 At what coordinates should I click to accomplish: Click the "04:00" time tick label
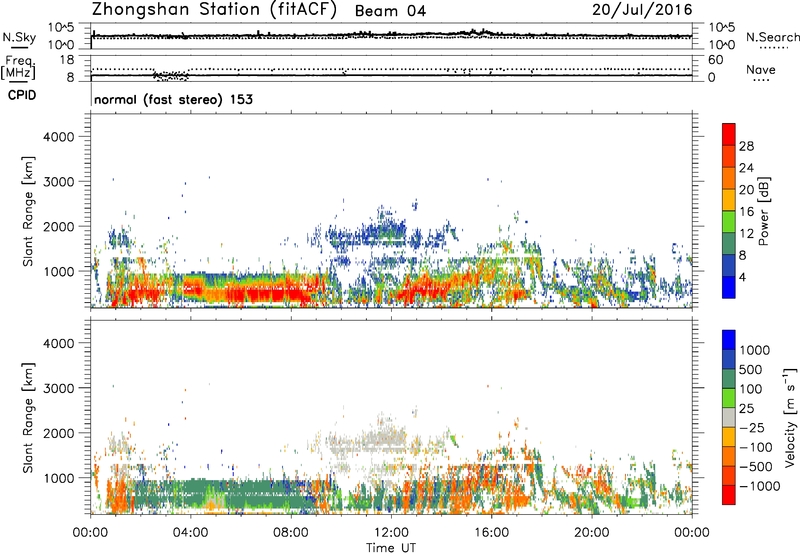pyautogui.click(x=191, y=533)
